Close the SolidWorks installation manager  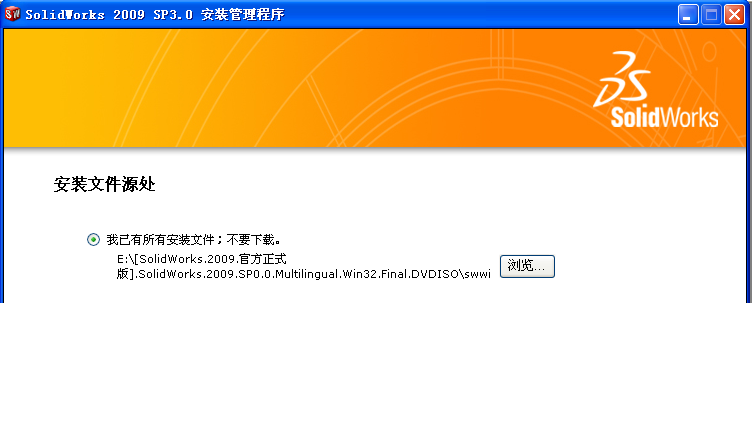(x=734, y=14)
